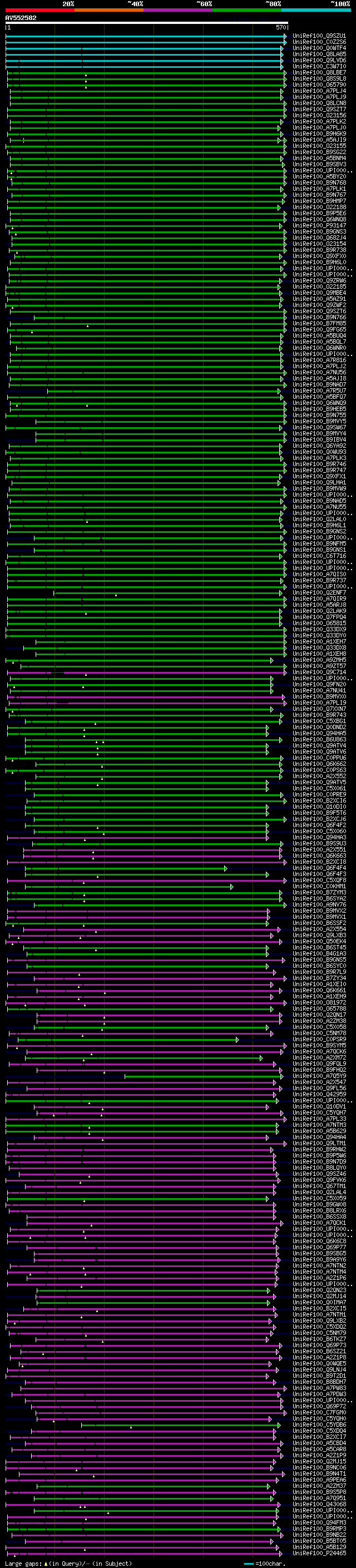Click the cyan alignment bar of Q9SZU1

146,36
